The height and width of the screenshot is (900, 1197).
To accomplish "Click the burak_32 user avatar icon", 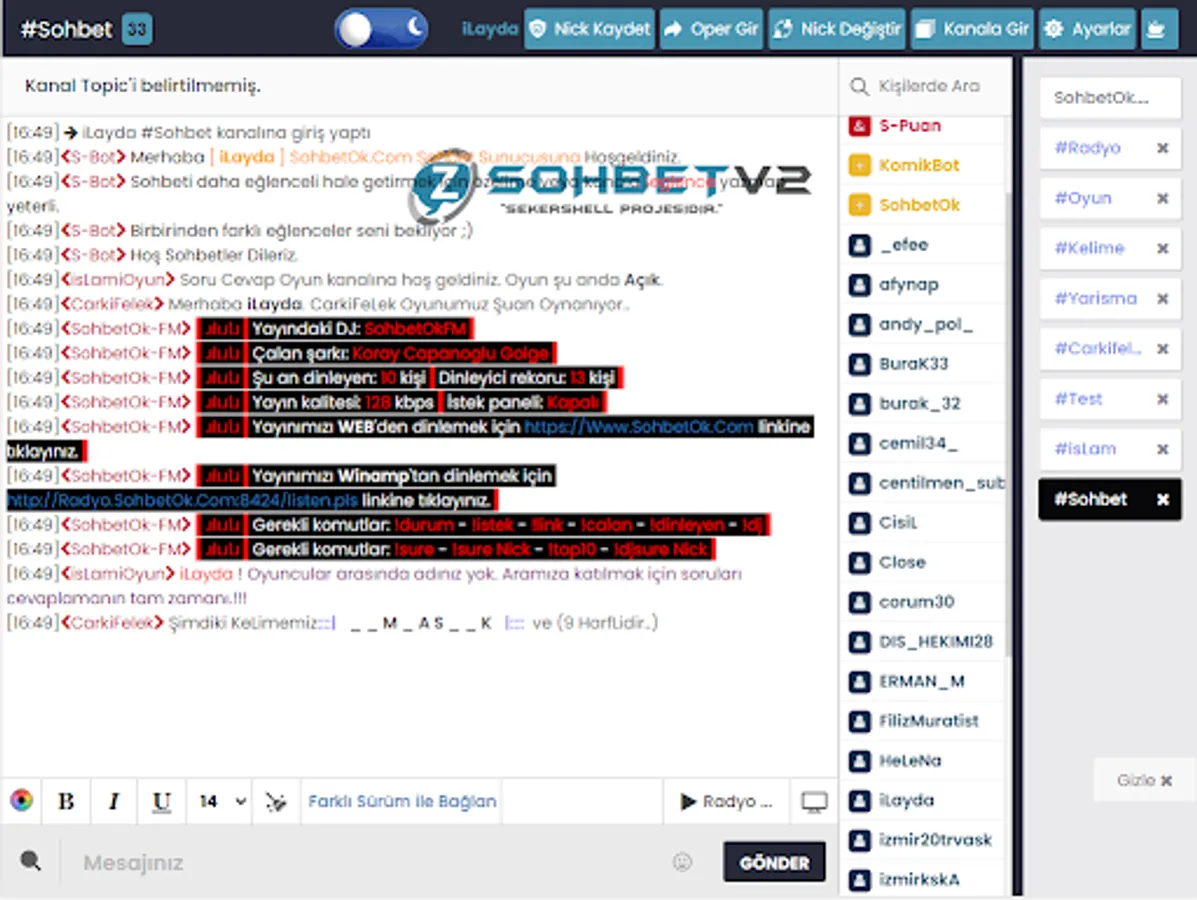I will pyautogui.click(x=860, y=404).
